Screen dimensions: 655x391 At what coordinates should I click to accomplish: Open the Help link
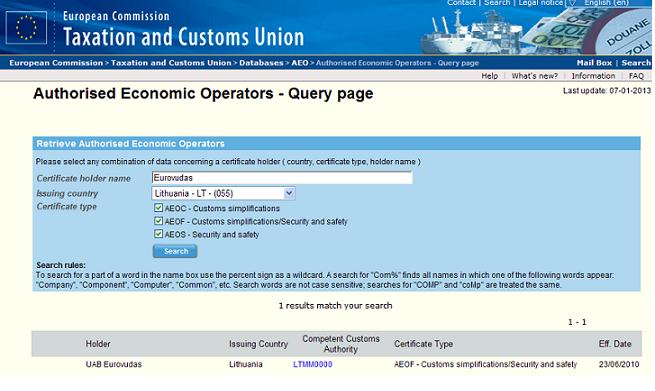coord(490,76)
